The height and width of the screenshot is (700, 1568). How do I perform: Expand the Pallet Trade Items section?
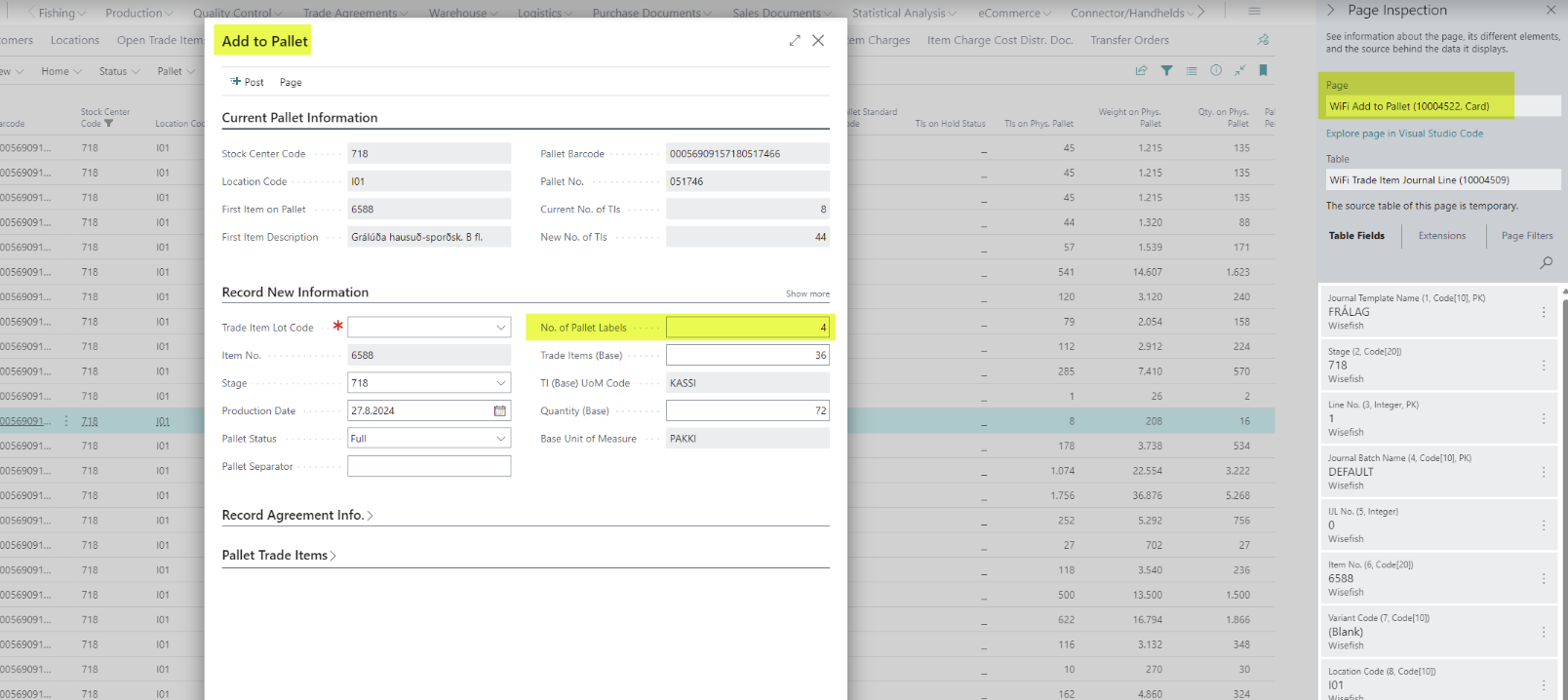(x=279, y=556)
